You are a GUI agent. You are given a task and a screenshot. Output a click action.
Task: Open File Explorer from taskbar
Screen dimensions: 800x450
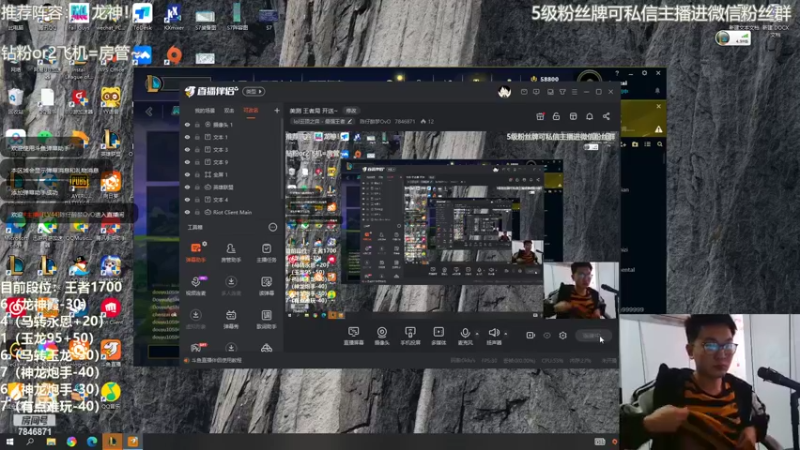51,441
